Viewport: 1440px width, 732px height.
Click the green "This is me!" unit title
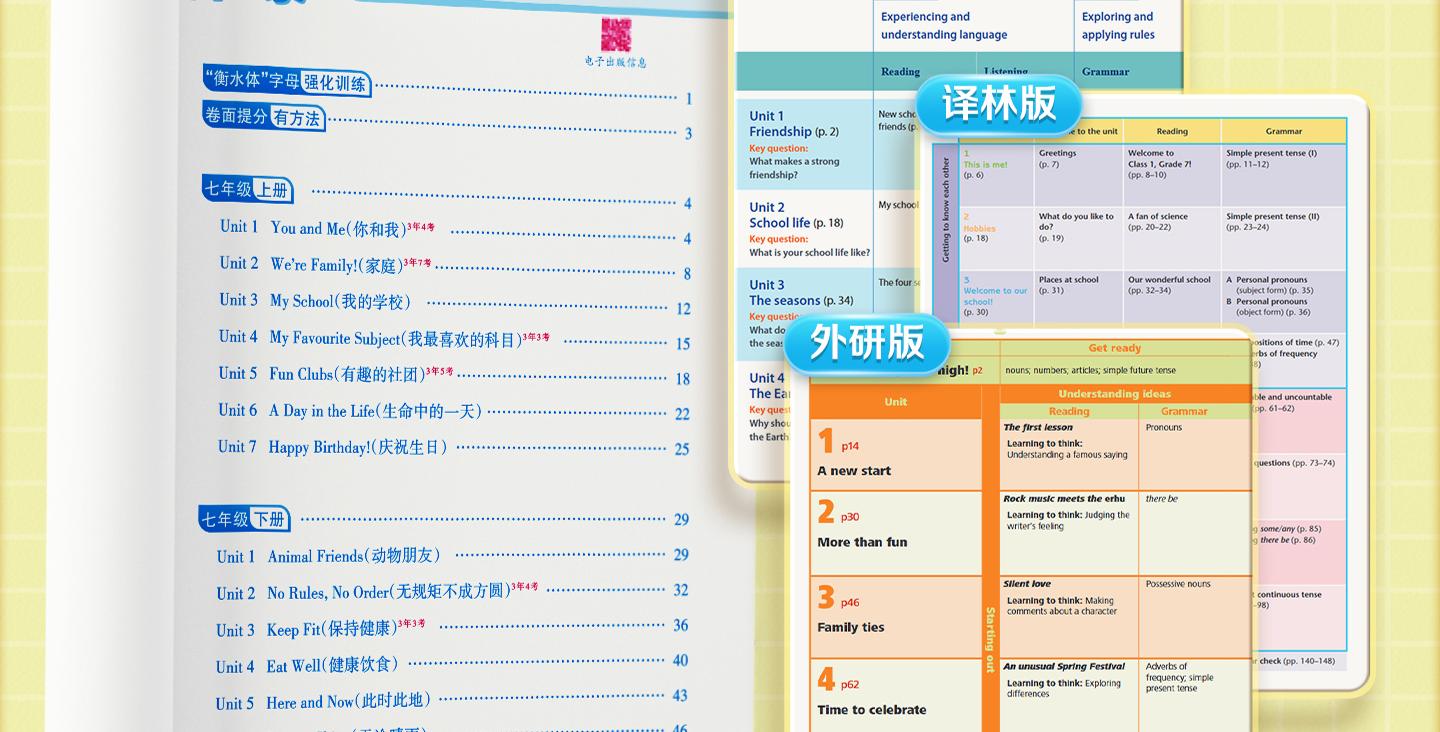(x=985, y=164)
